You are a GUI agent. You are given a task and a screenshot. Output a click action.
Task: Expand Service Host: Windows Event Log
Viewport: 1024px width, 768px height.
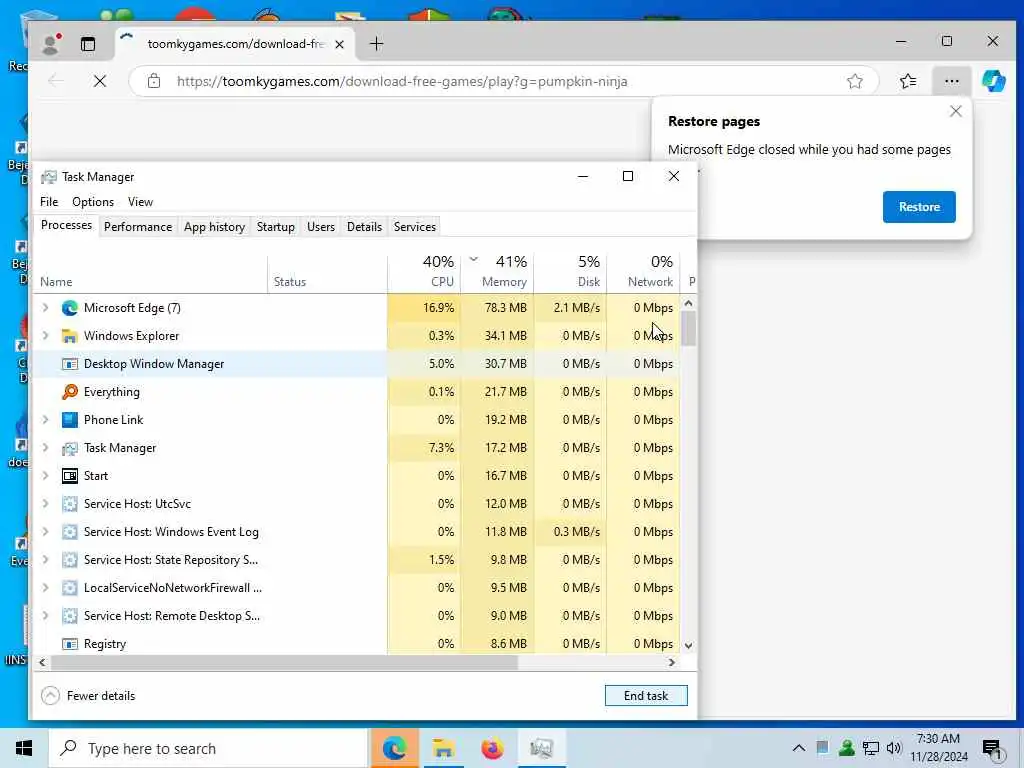(45, 532)
